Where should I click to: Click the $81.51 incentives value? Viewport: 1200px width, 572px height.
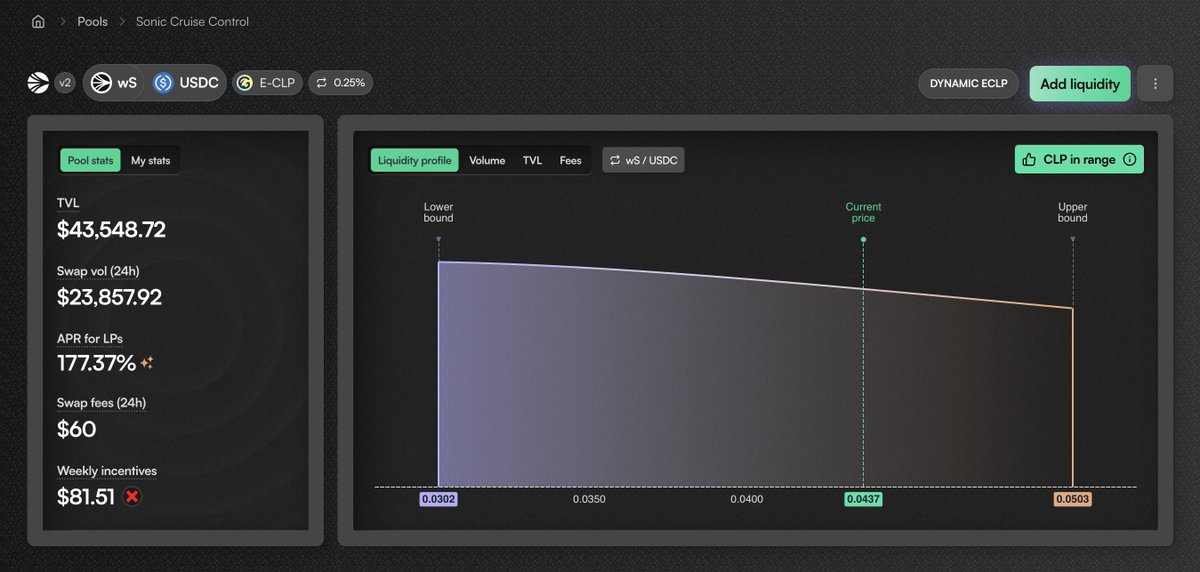[86, 497]
